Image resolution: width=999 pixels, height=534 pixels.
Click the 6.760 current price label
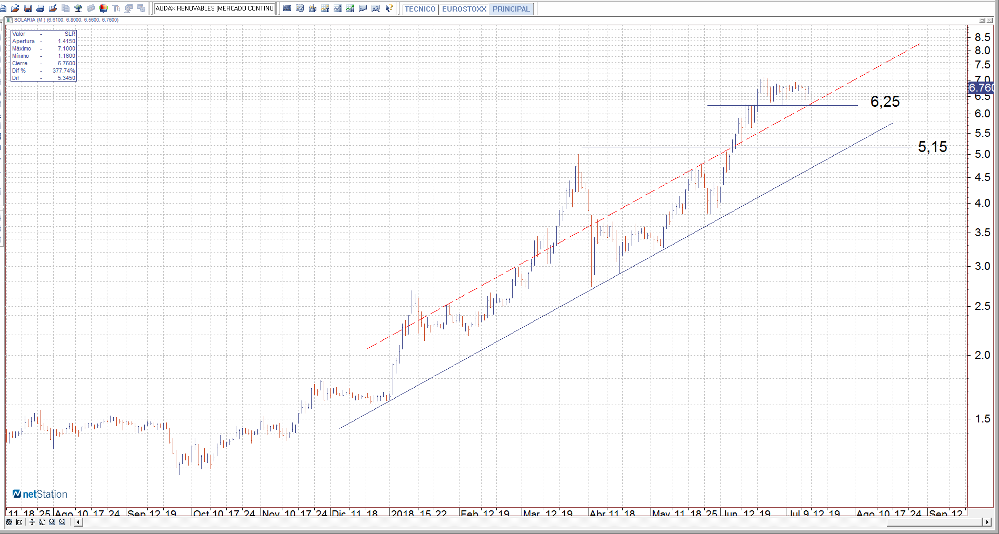(982, 87)
